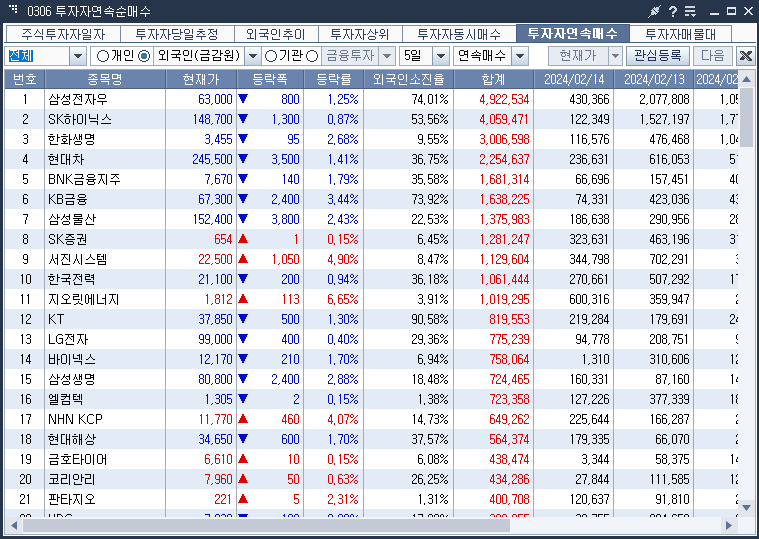The width and height of the screenshot is (759, 539).
Task: Click the horizontal scrollbar thumb
Action: tap(266, 525)
